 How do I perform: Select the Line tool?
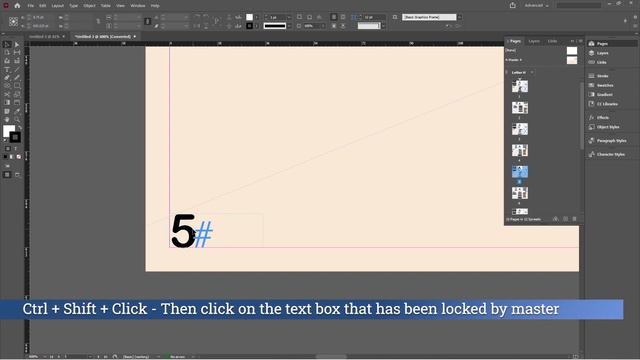[17, 69]
